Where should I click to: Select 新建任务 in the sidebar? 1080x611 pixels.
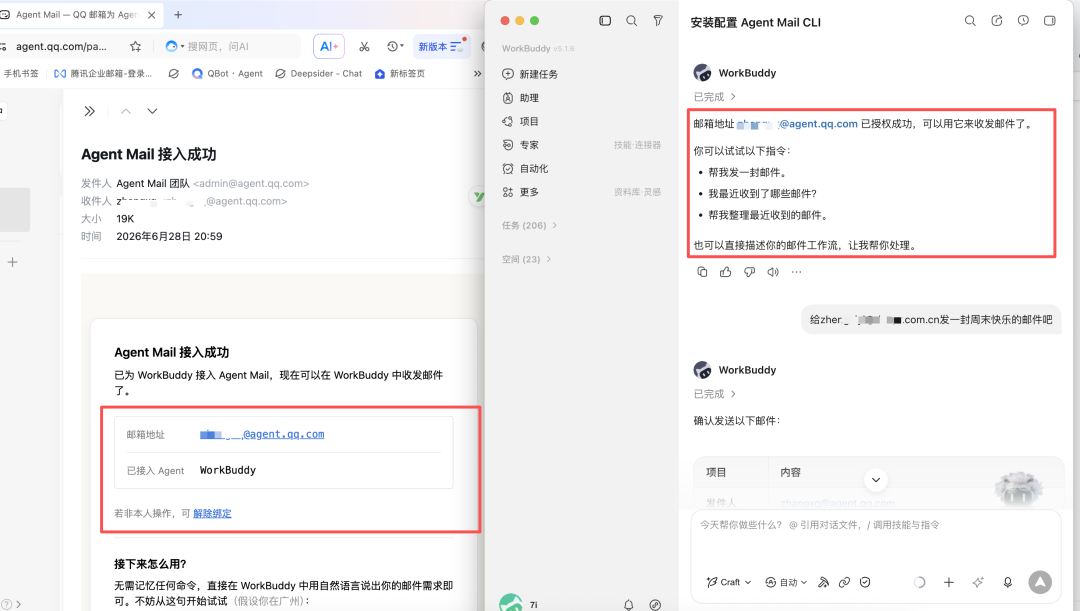click(x=530, y=74)
